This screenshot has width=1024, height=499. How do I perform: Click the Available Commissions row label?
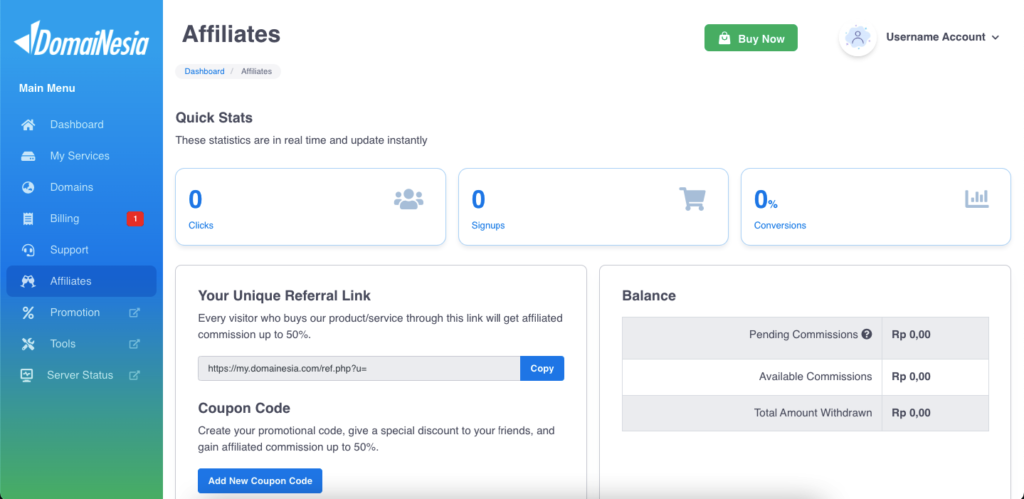[815, 377]
